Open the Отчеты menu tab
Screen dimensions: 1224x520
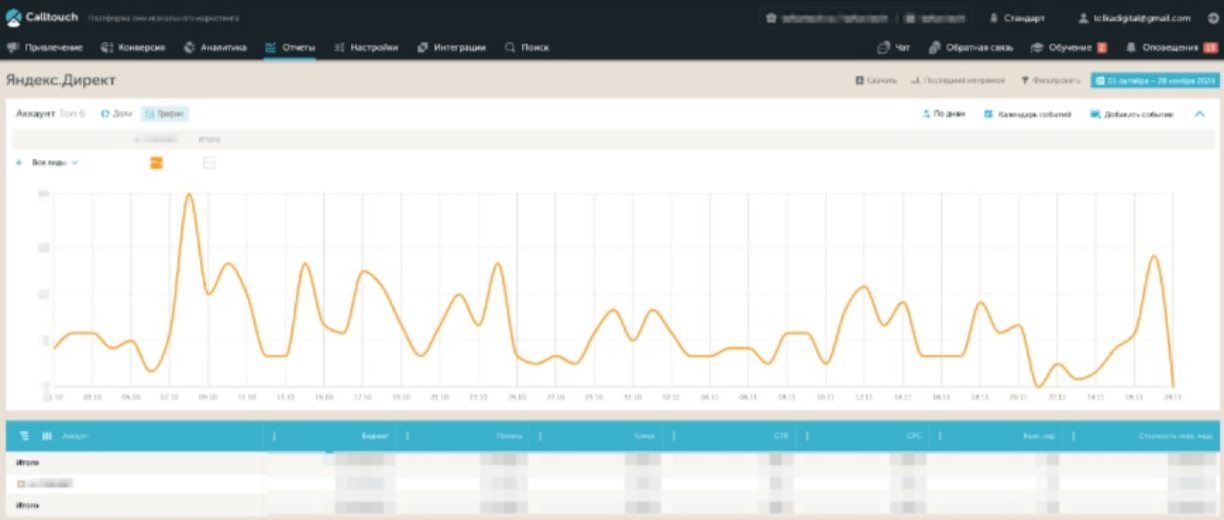click(x=290, y=47)
